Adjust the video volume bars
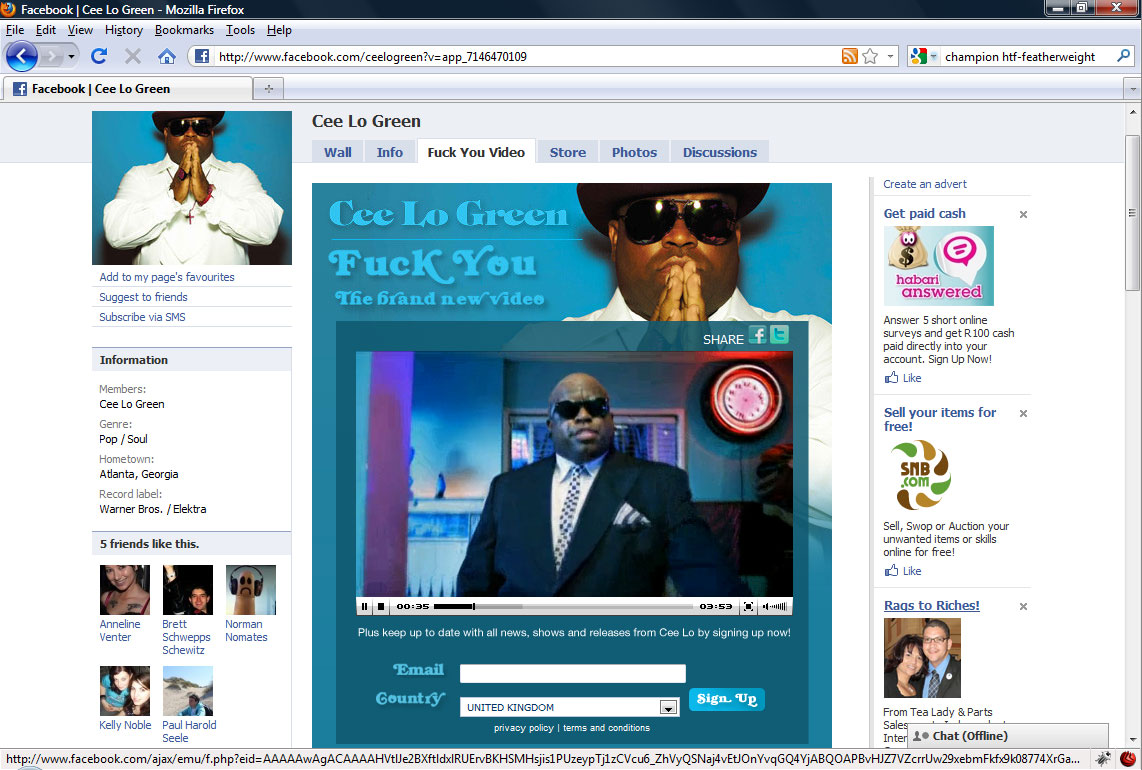Image resolution: width=1142 pixels, height=770 pixels. (779, 606)
